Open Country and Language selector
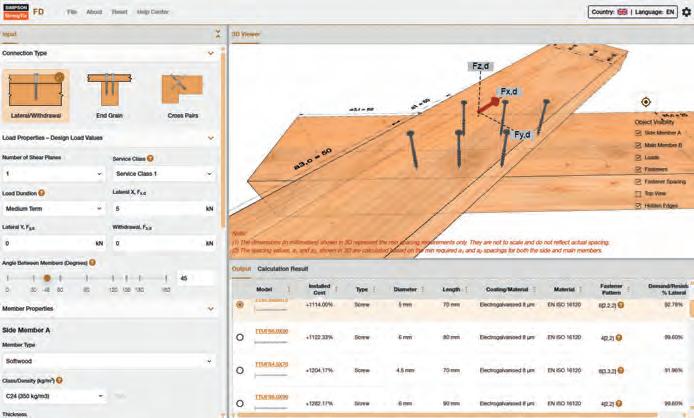The image size is (694, 418). (x=633, y=12)
